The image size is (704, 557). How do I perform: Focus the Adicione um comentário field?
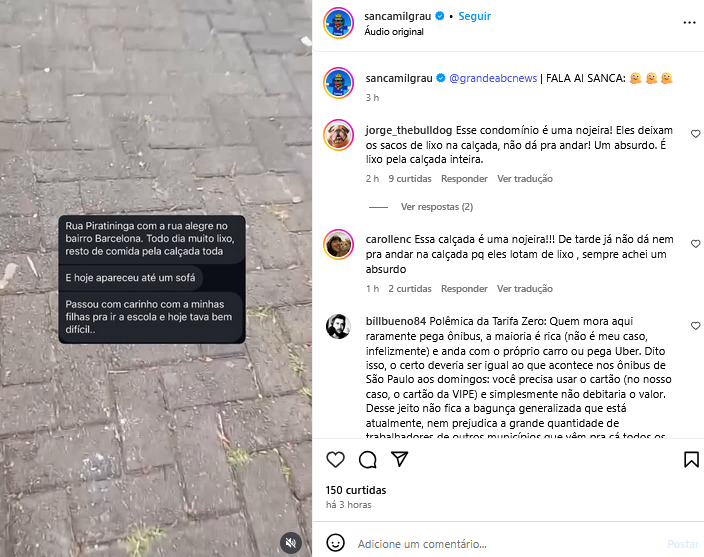coord(507,544)
